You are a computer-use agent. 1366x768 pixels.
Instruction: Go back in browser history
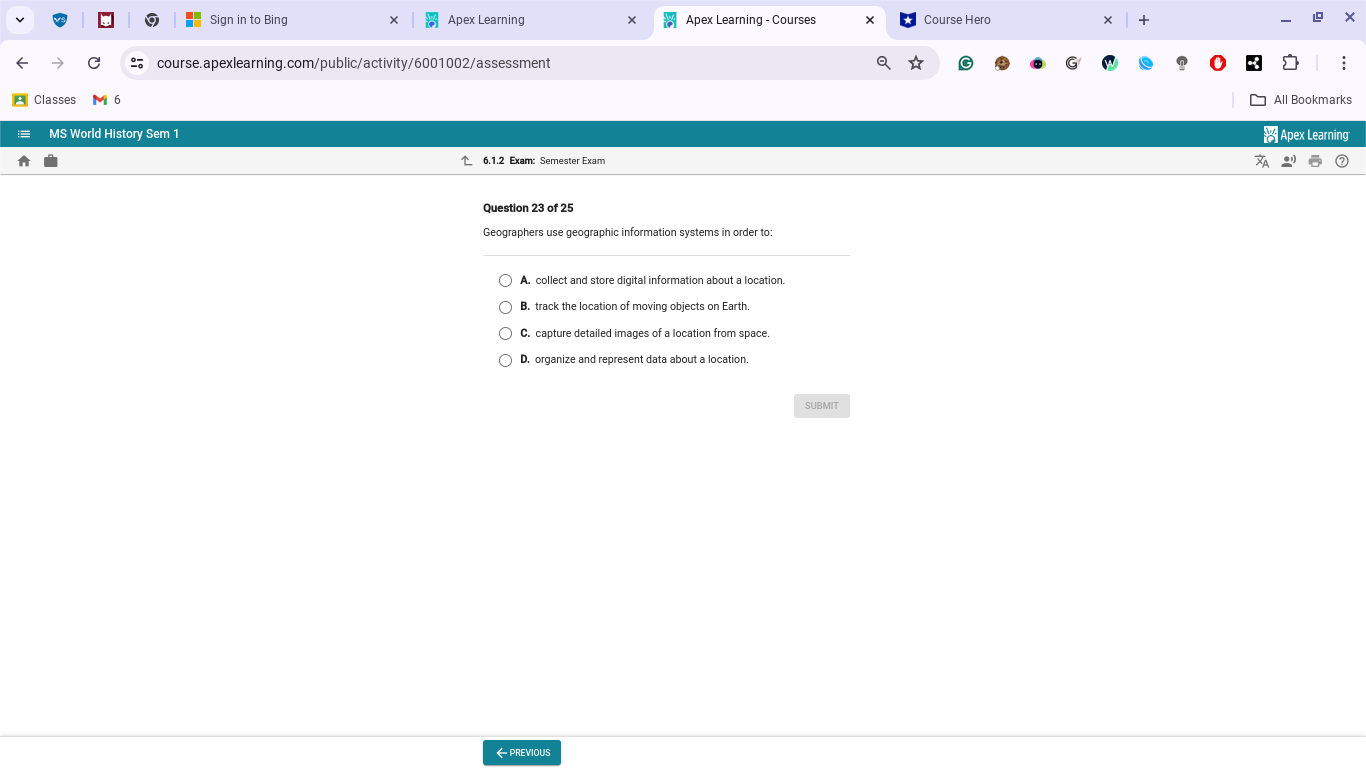(x=22, y=63)
